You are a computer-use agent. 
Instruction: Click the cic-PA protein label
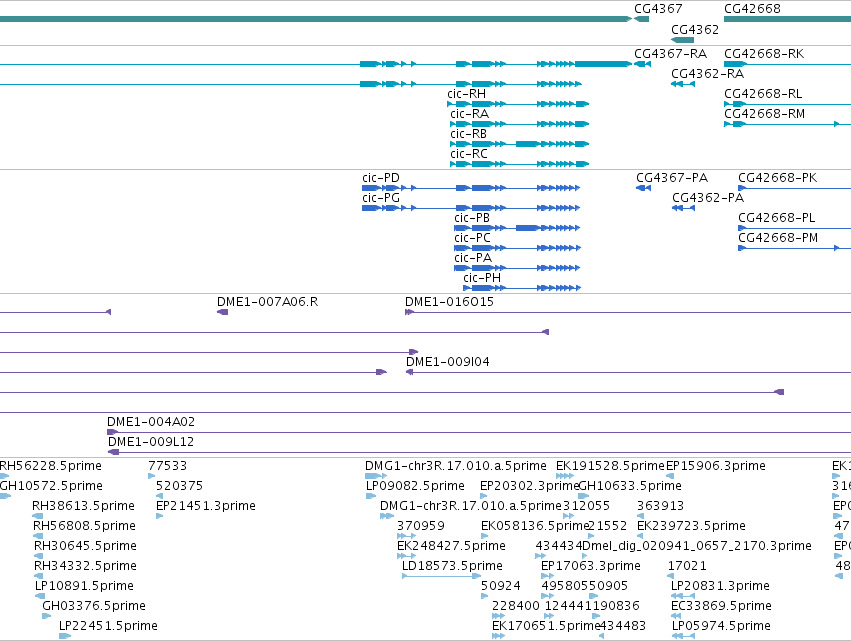pos(473,258)
